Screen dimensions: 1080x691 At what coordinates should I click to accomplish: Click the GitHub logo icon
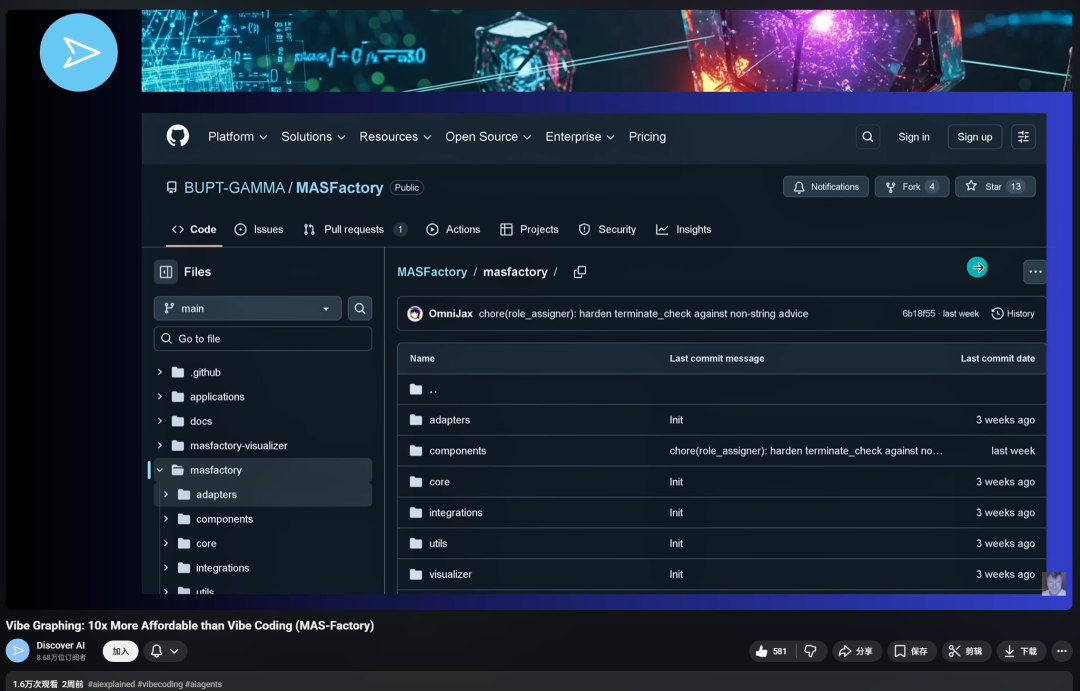coord(178,136)
